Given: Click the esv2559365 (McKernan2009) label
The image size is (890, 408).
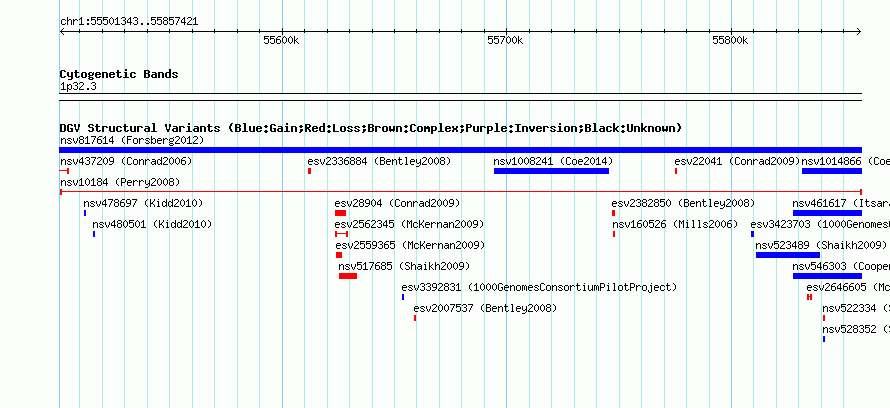Looking at the screenshot, I should (x=410, y=245).
